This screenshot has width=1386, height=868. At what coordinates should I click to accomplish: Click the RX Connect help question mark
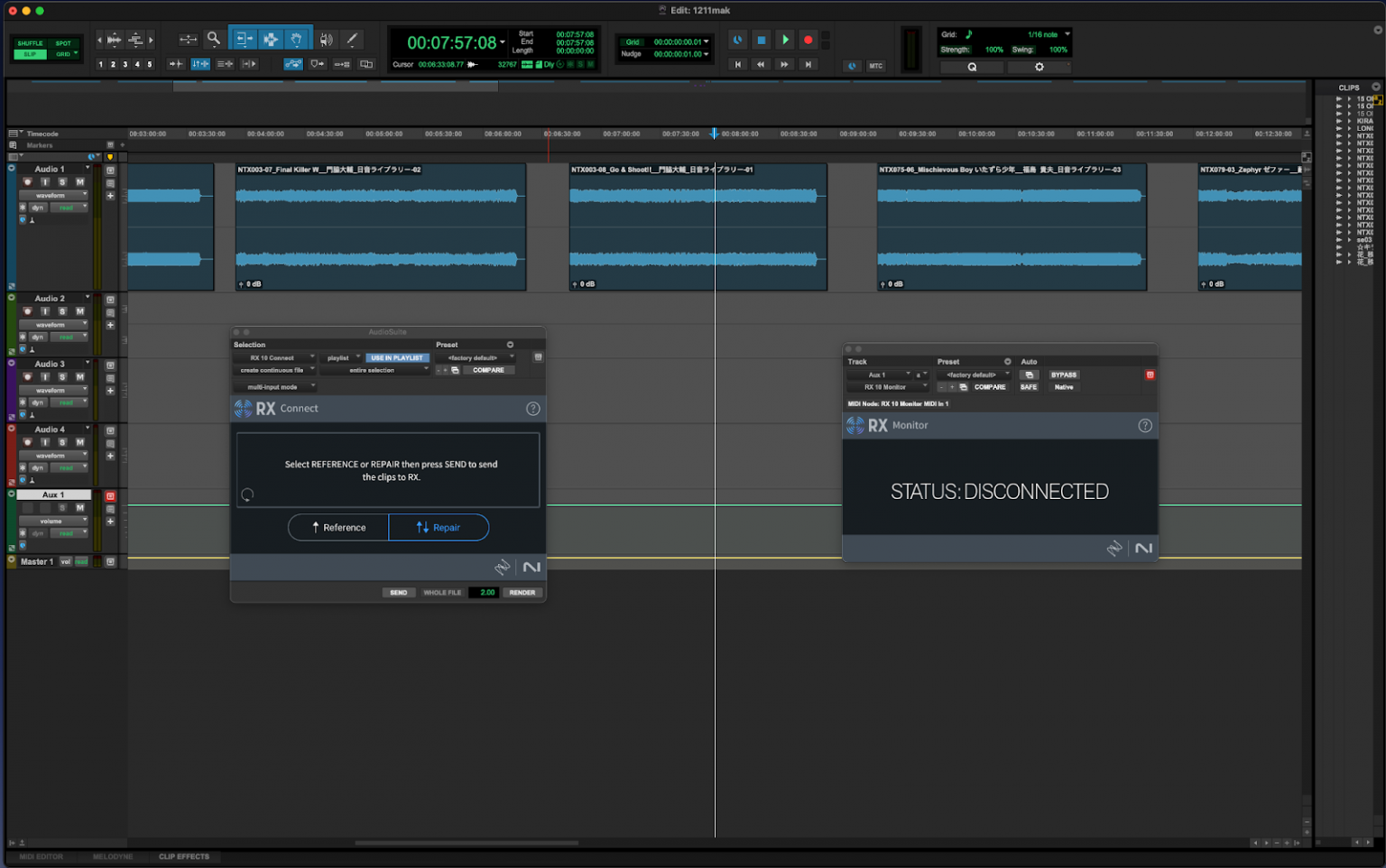point(532,408)
